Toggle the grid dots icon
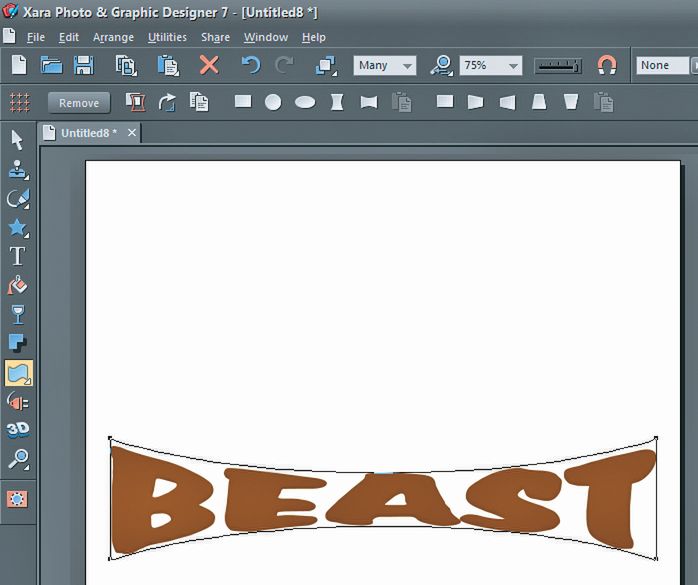This screenshot has height=585, width=698. (x=18, y=102)
